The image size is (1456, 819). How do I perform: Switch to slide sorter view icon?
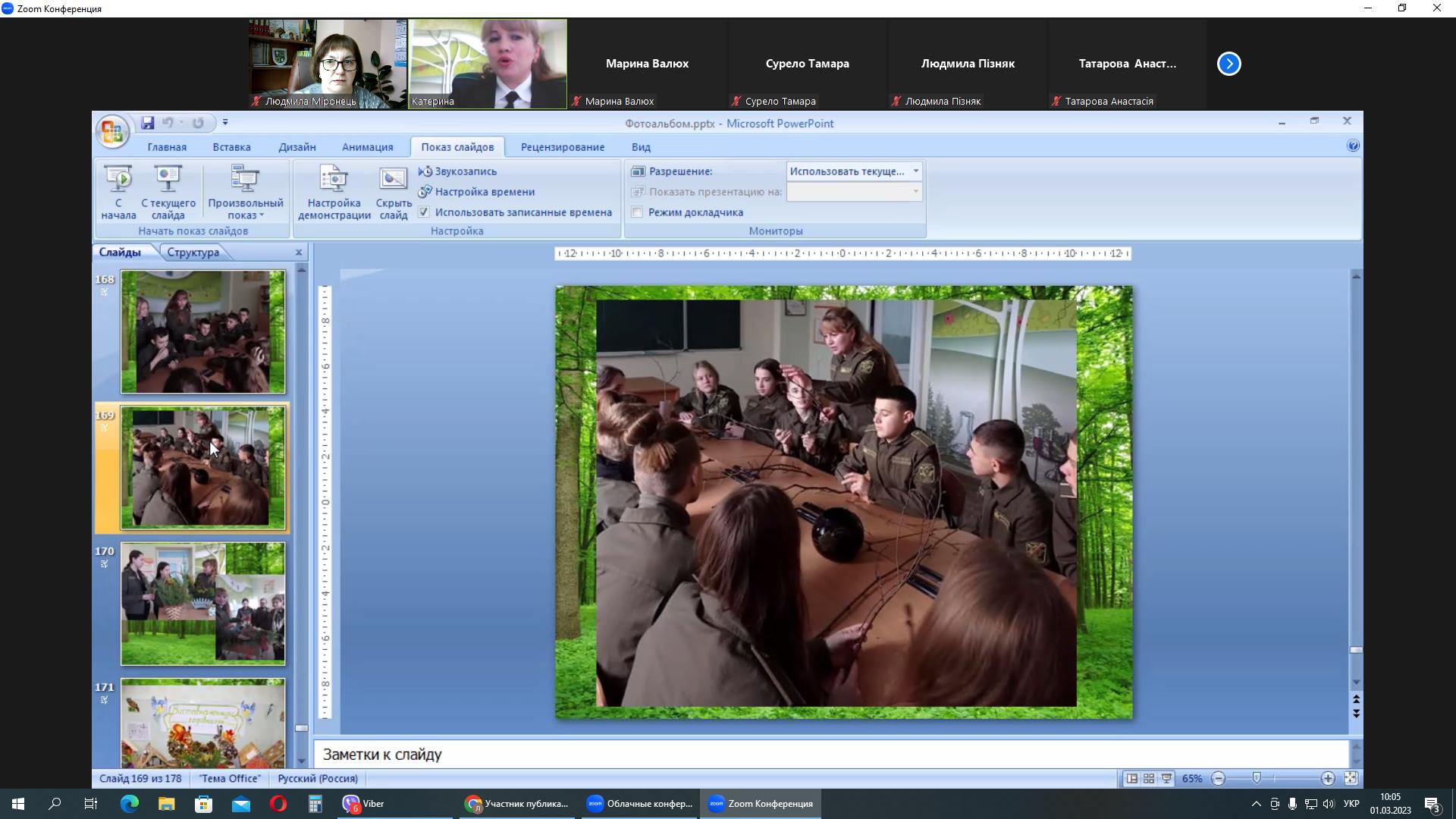[1149, 779]
